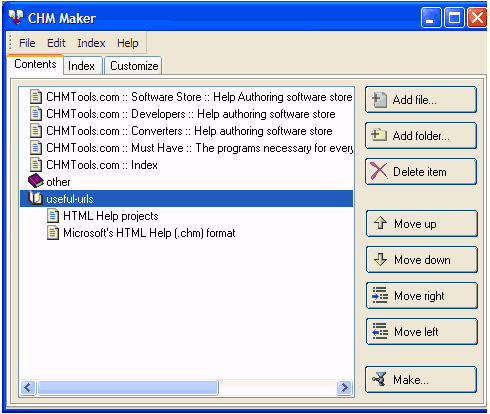Switch to the Index tab
The image size is (490, 414).
[81, 66]
